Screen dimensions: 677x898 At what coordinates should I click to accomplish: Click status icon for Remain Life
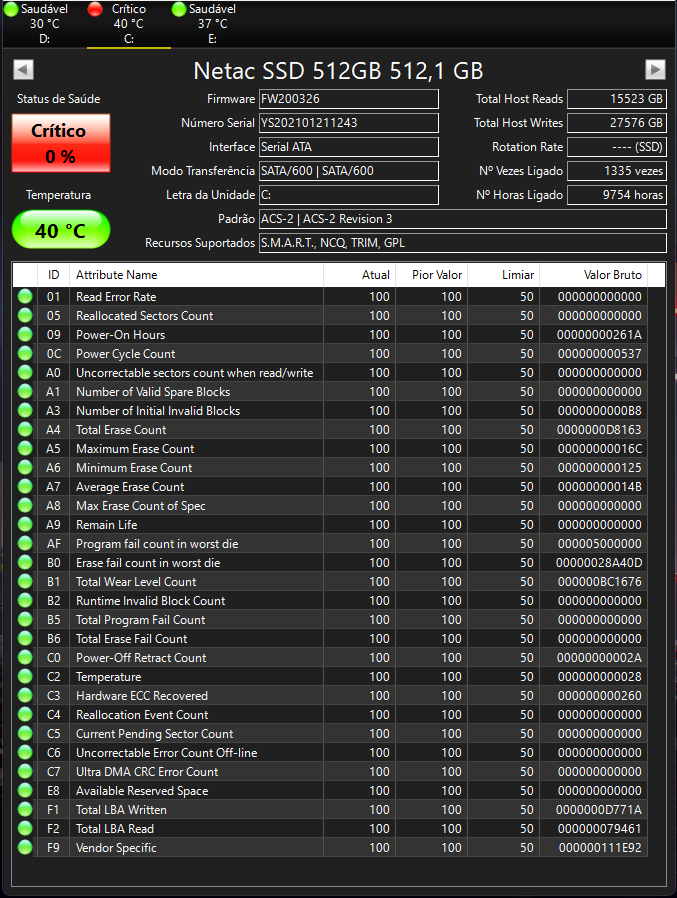tap(25, 525)
